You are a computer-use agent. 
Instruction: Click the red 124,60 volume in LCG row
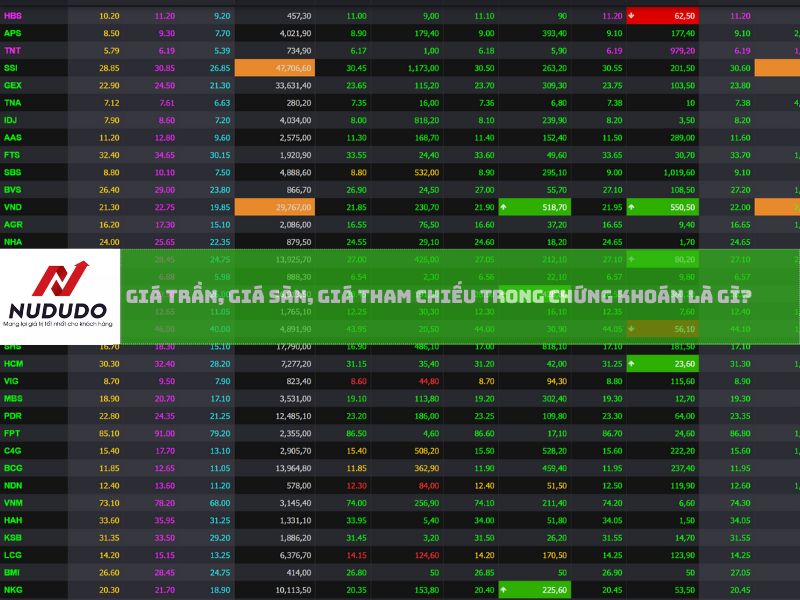tap(427, 555)
